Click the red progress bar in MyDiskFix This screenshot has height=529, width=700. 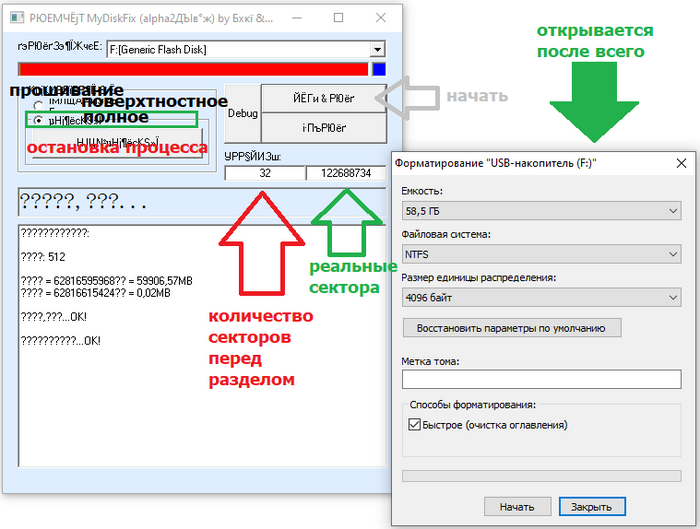click(x=193, y=69)
